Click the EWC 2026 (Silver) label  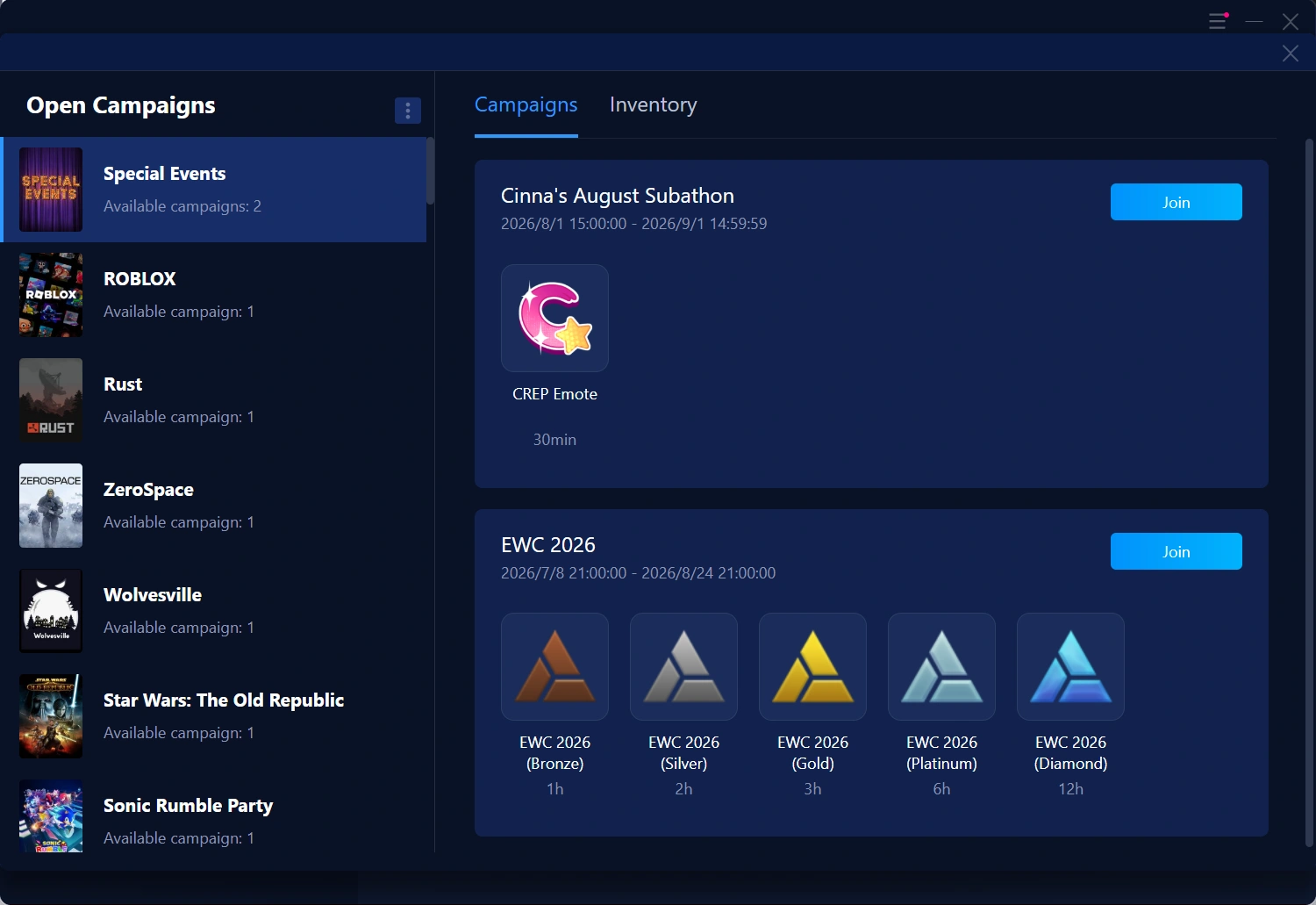(683, 753)
